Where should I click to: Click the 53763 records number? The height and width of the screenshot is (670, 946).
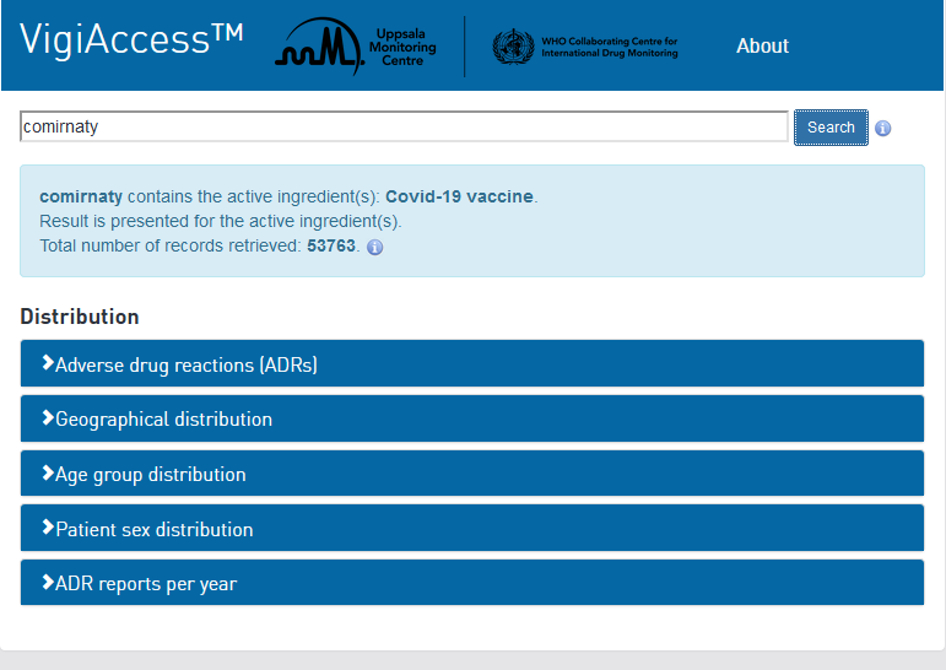coord(331,246)
